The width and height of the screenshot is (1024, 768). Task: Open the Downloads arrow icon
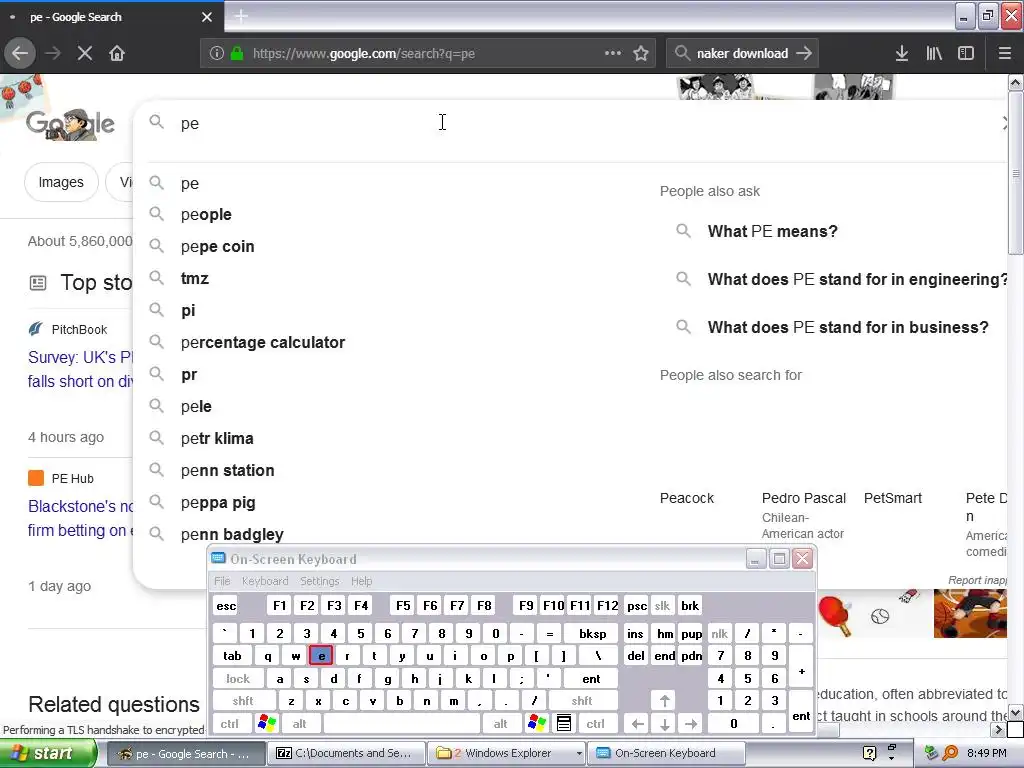[902, 54]
